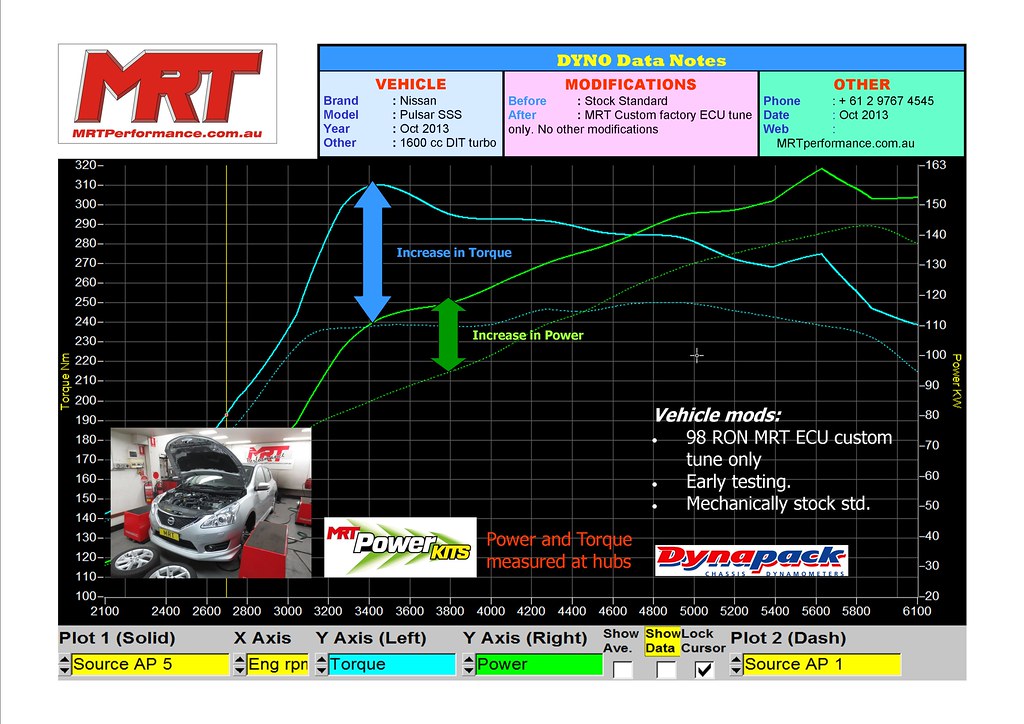
Task: Click the Y Axis (Left) stepper arrows
Action: click(321, 665)
